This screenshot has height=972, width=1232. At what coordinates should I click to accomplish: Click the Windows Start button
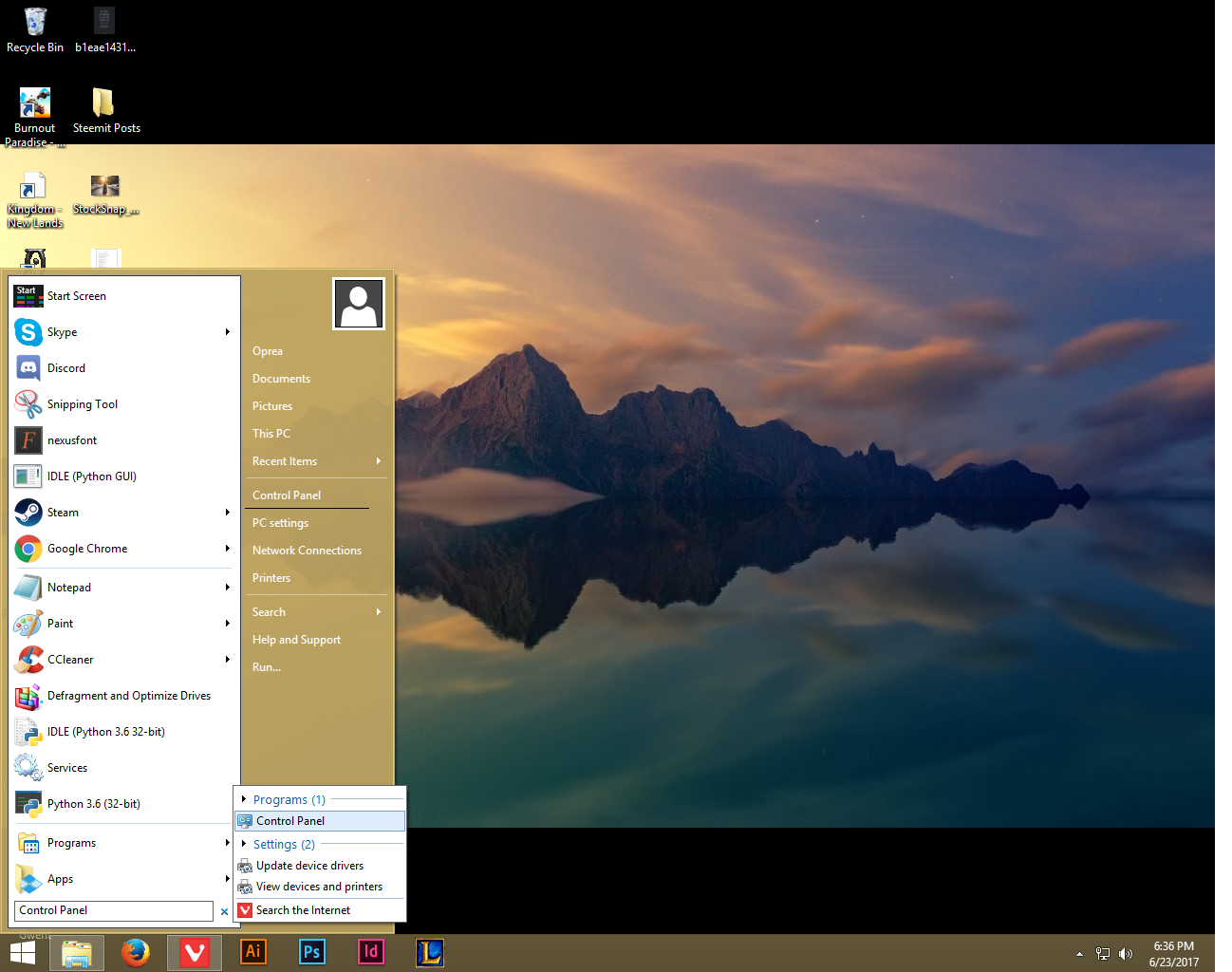click(x=23, y=953)
